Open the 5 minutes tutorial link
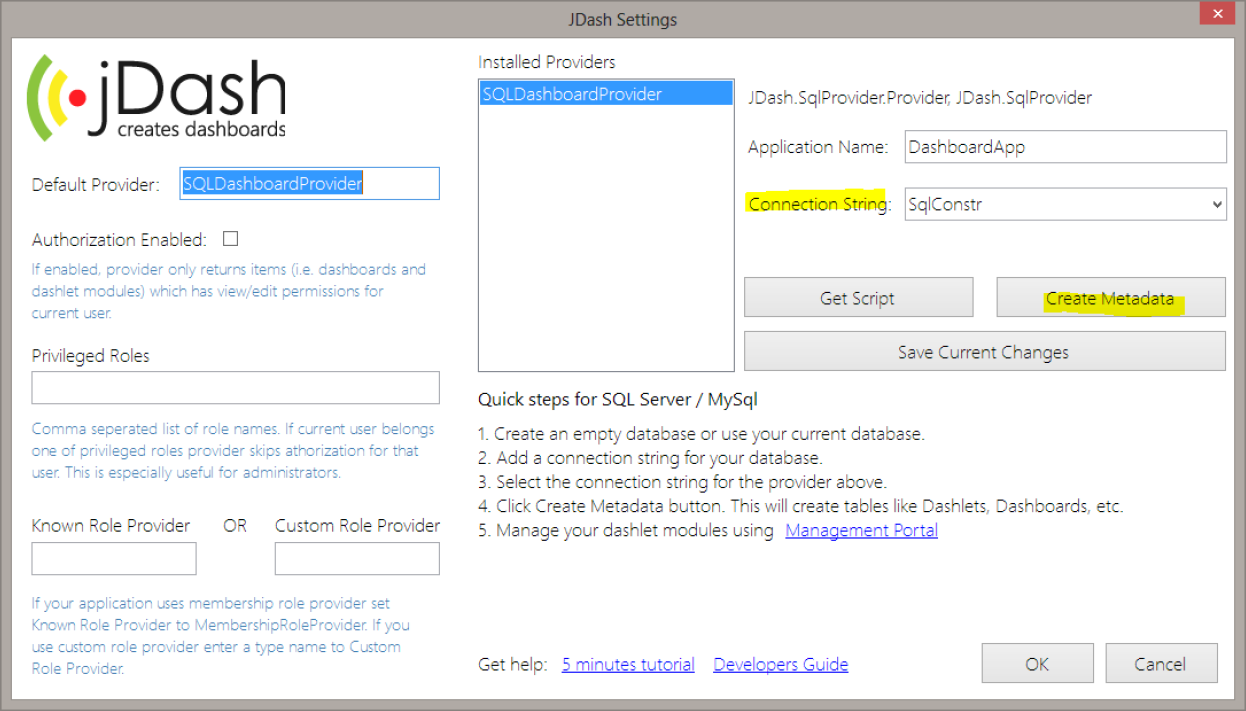The image size is (1246, 711). pyautogui.click(x=628, y=664)
